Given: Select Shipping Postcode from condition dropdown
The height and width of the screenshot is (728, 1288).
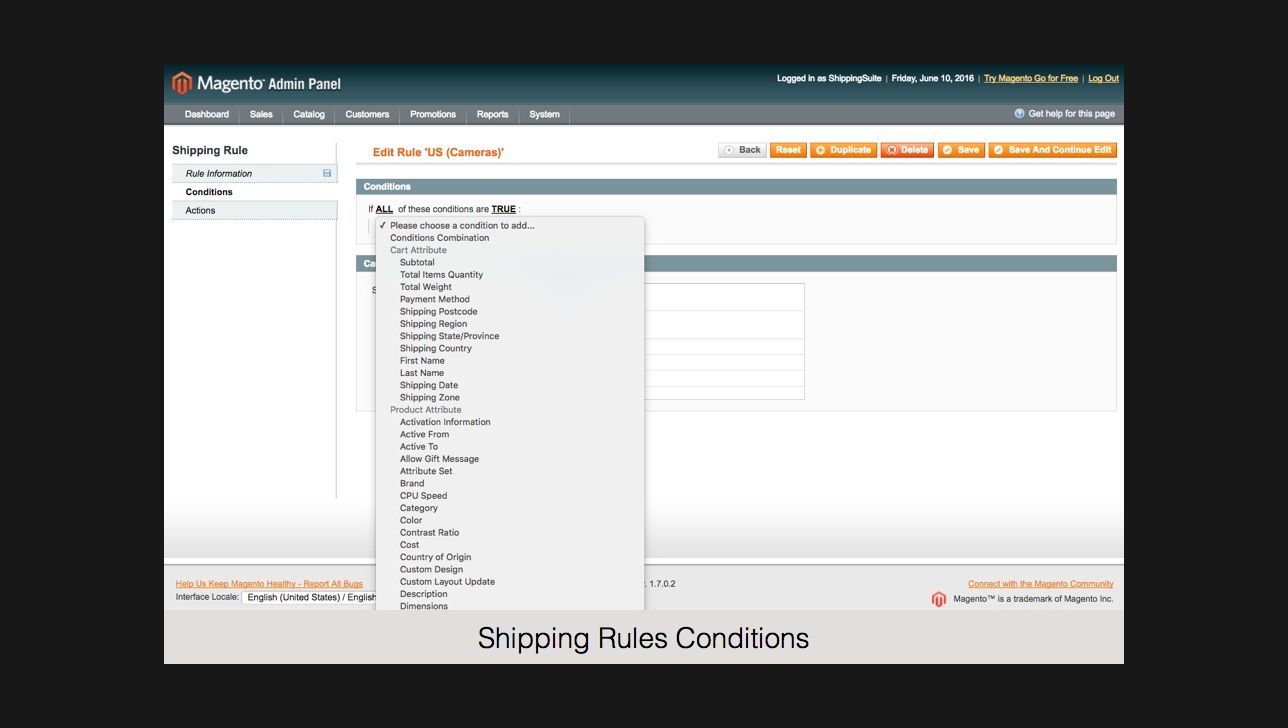Looking at the screenshot, I should point(438,312).
